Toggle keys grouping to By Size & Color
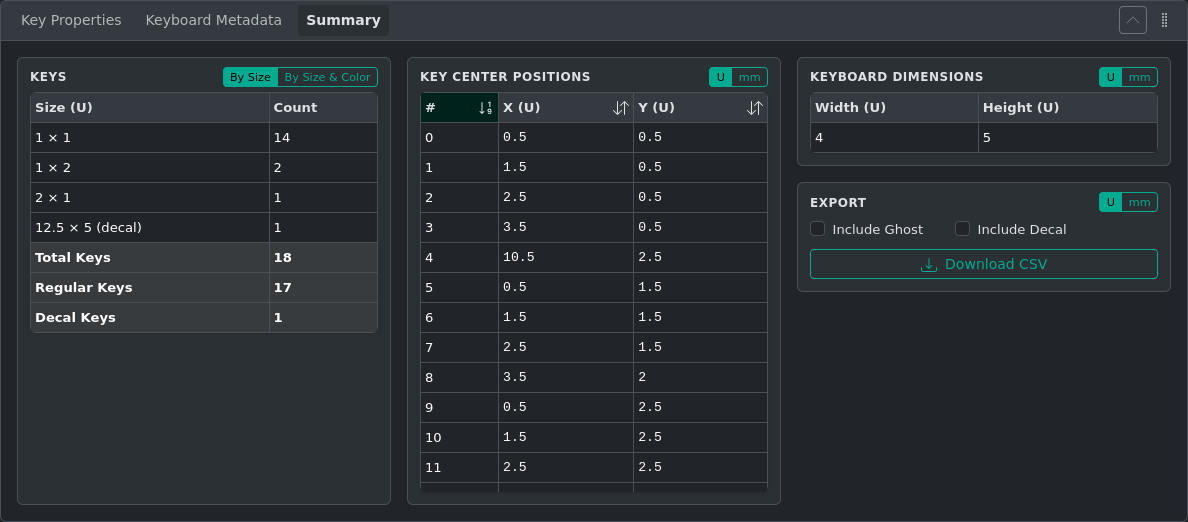This screenshot has width=1188, height=522. coord(327,77)
